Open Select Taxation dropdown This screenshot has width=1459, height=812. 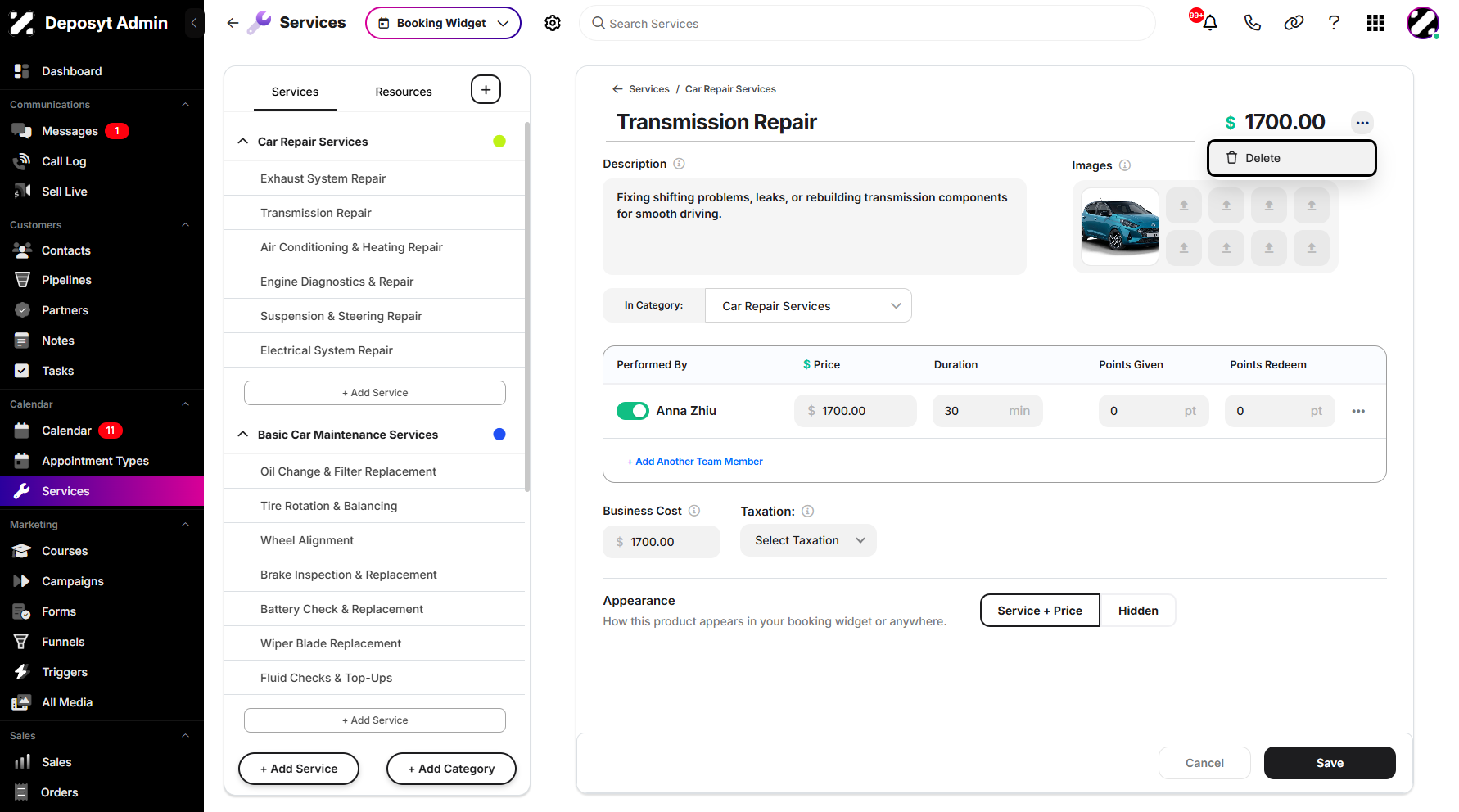click(x=808, y=540)
